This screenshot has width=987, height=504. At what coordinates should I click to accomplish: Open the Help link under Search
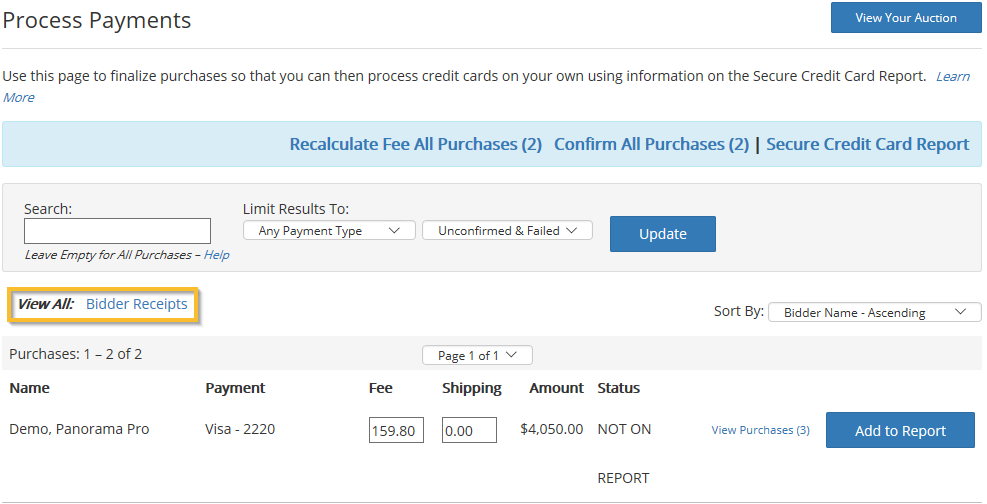[216, 255]
